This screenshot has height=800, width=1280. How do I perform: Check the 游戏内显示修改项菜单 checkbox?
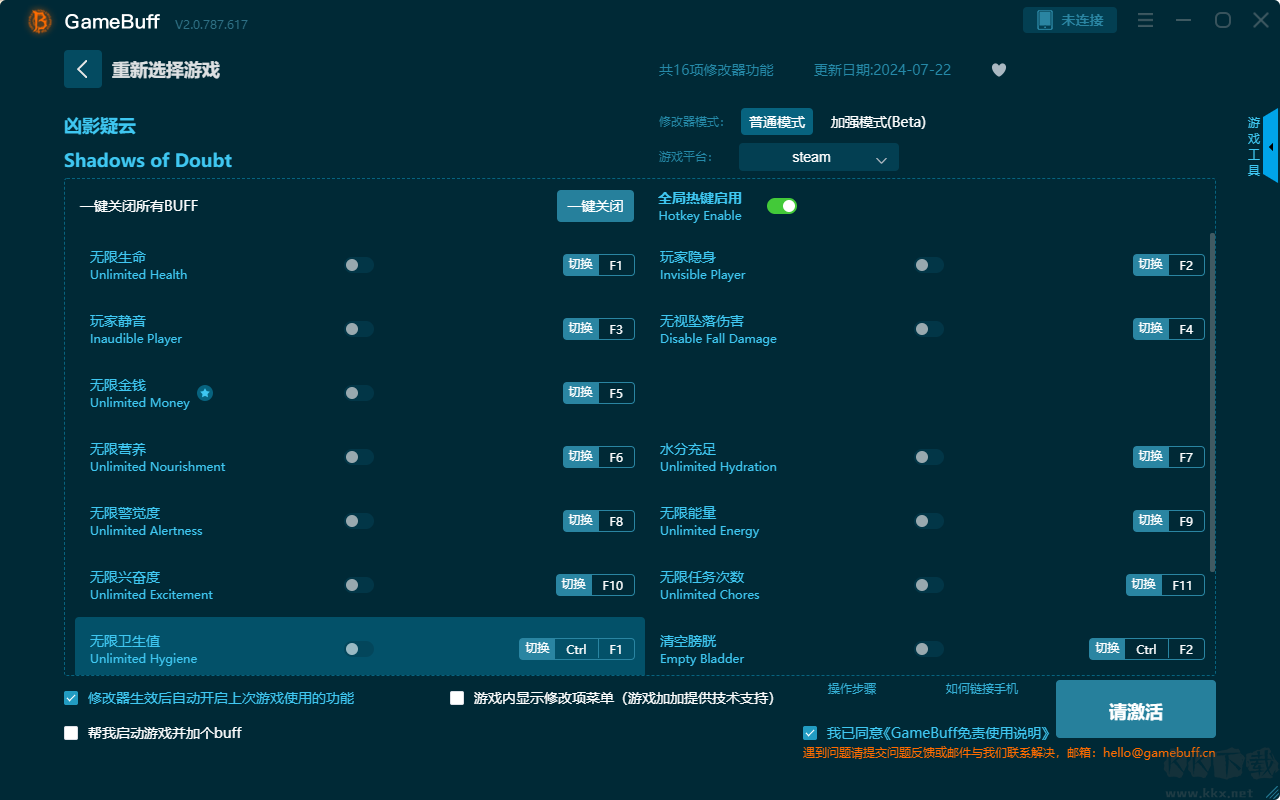pyautogui.click(x=457, y=698)
